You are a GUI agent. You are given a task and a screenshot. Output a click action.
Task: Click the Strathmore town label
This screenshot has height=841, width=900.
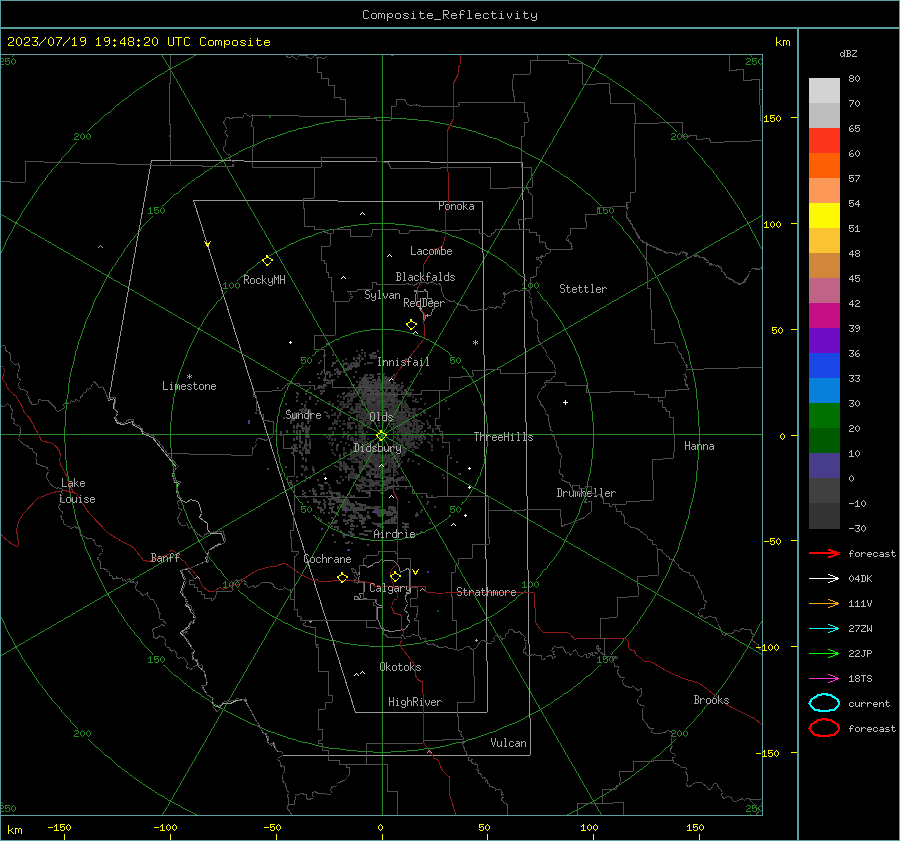coord(486,592)
